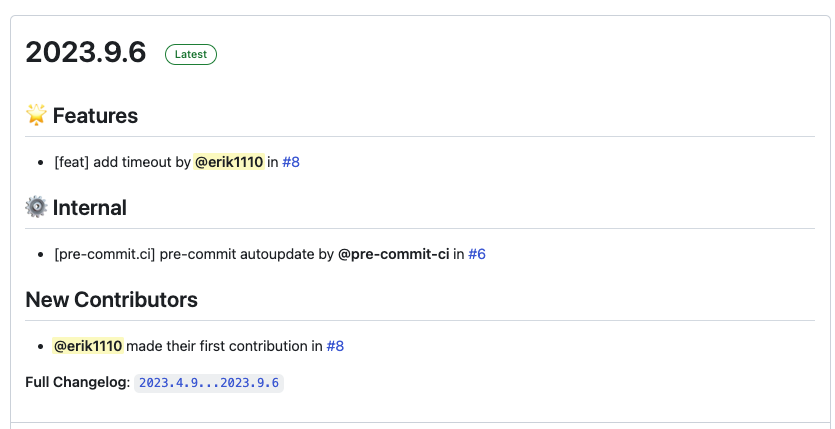
Task: Click the Internal section heading
Action: point(89,208)
